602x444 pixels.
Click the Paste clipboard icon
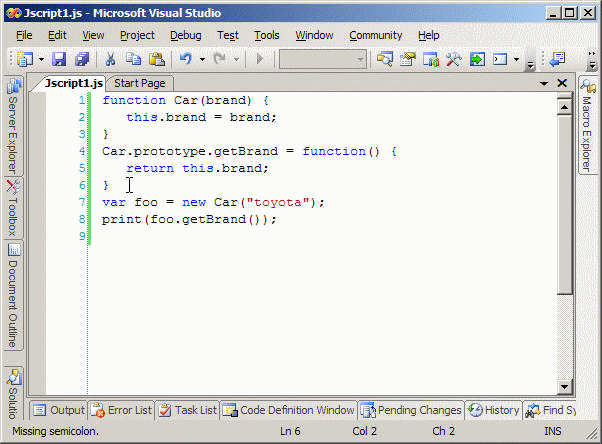pyautogui.click(x=155, y=60)
